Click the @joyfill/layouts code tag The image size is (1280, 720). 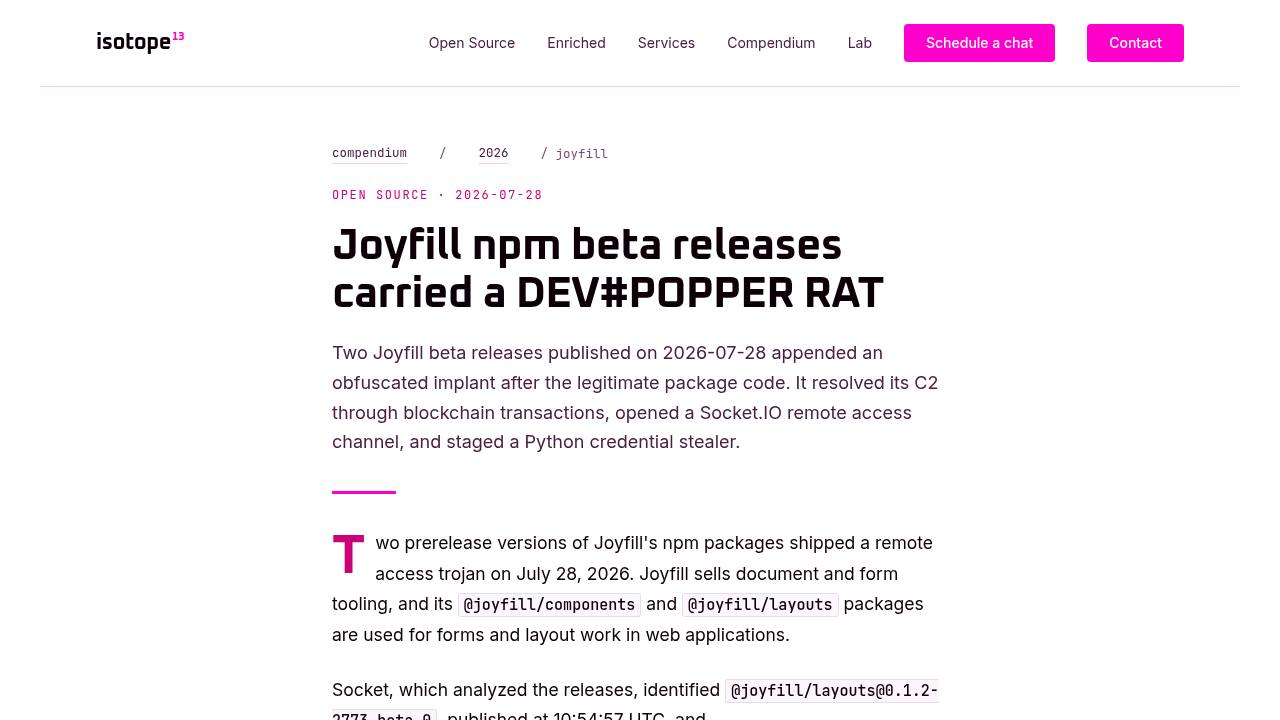point(760,605)
